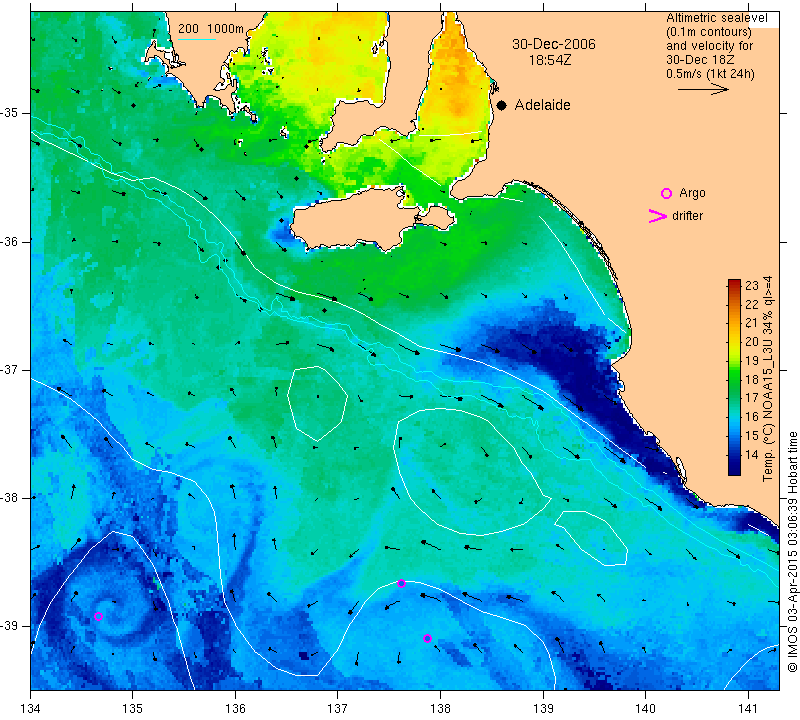
Task: Click the black Adelaide city marker dot
Action: 502,105
